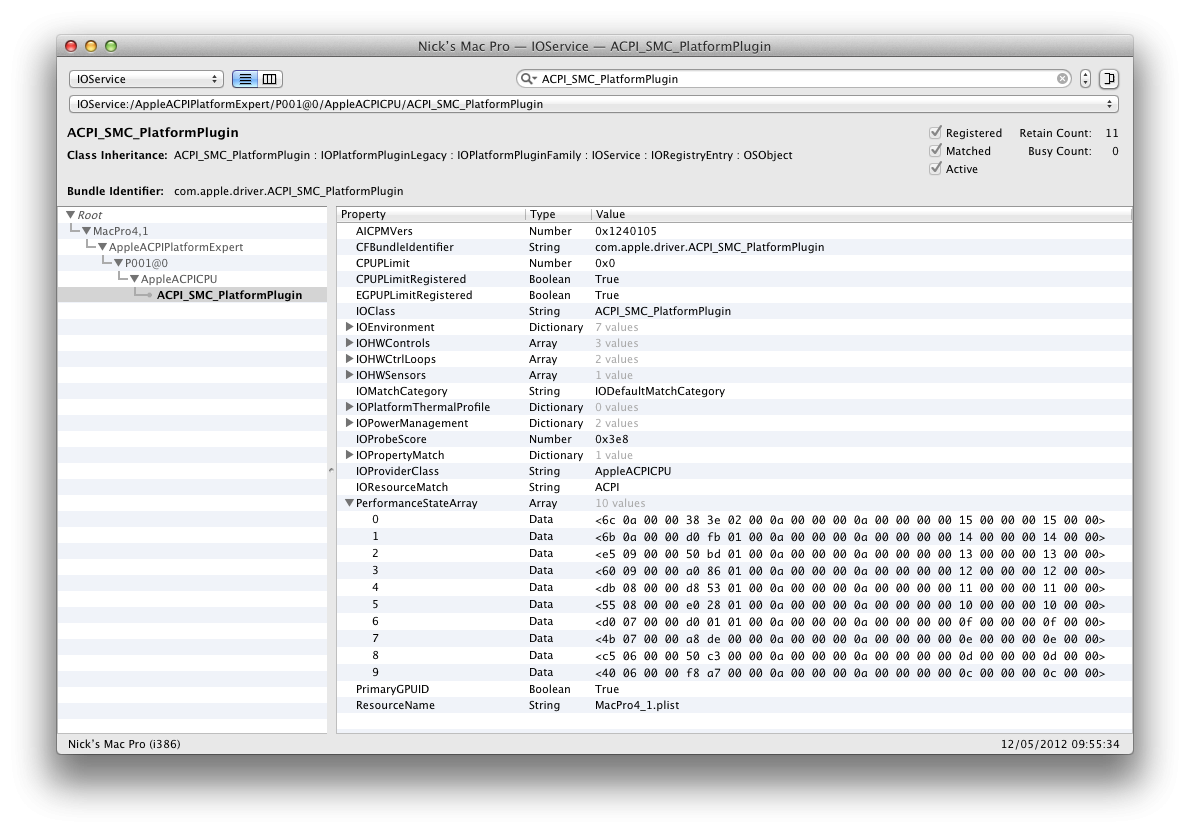1190x833 pixels.
Task: Toggle the Registered checkbox
Action: click(936, 133)
